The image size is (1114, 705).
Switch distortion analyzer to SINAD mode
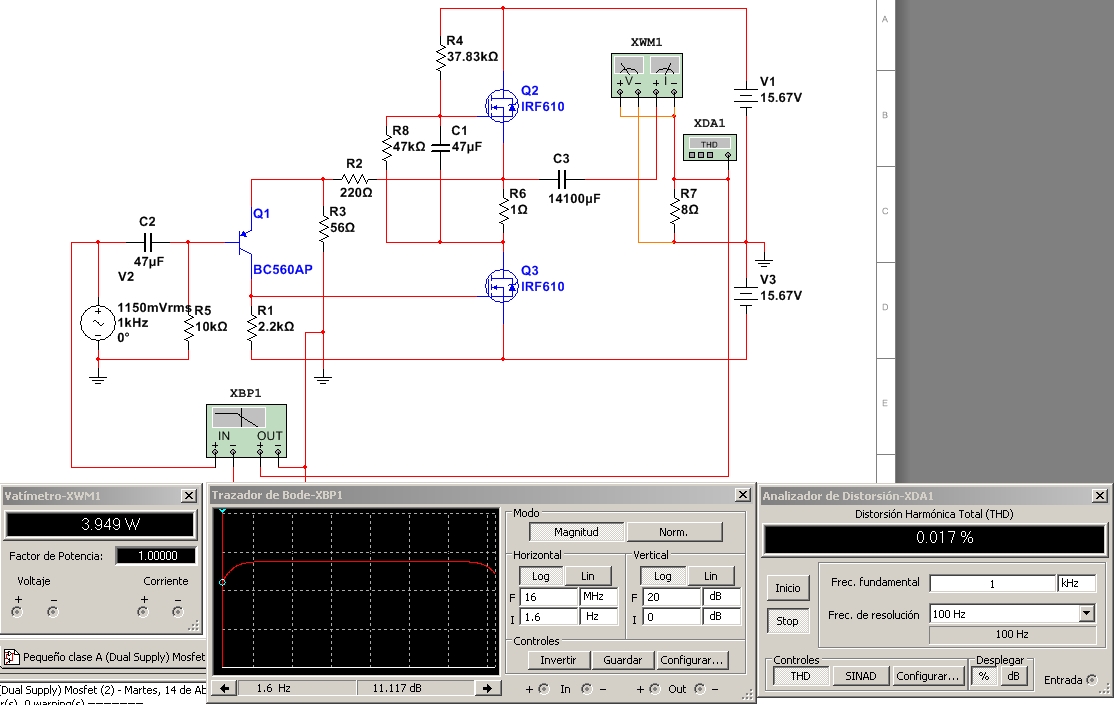860,676
